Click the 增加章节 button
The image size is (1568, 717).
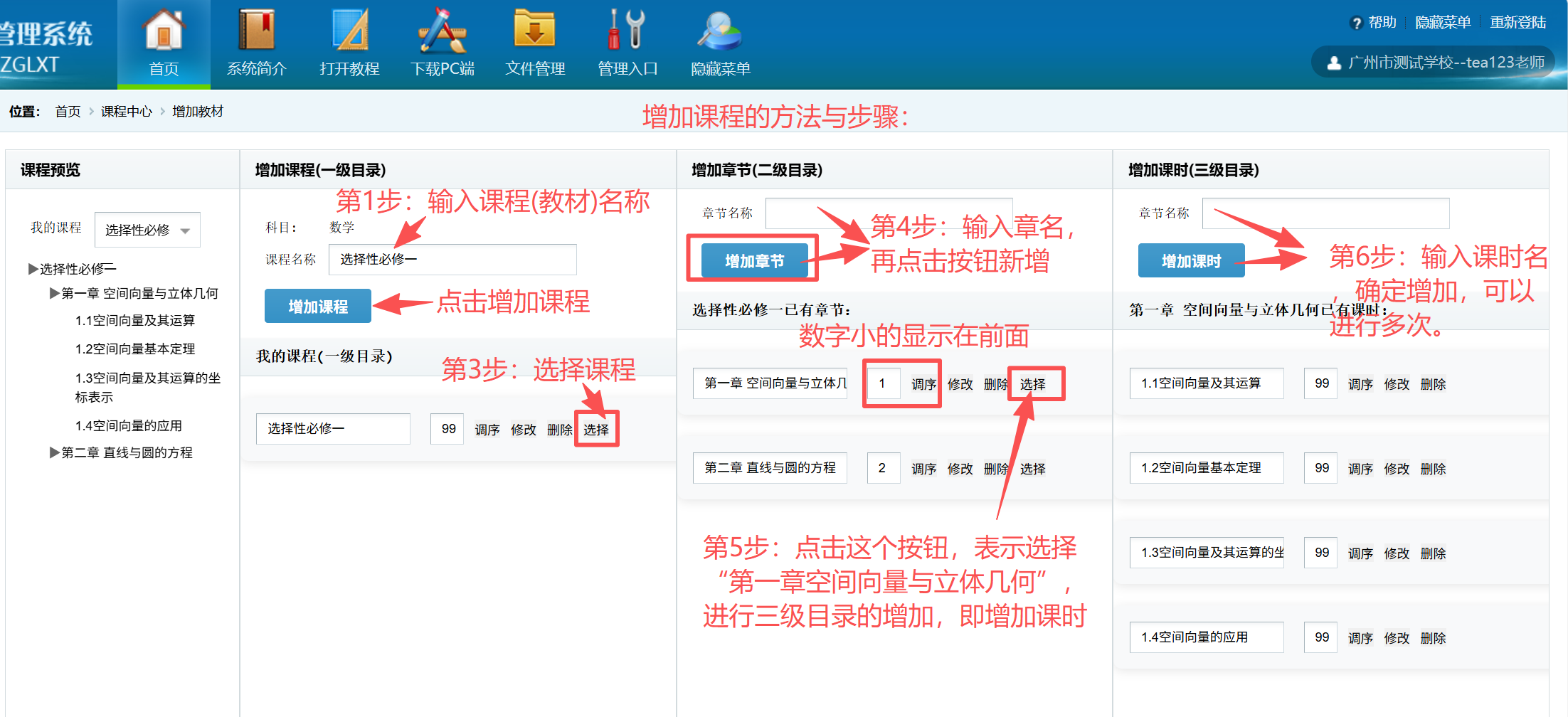click(754, 261)
